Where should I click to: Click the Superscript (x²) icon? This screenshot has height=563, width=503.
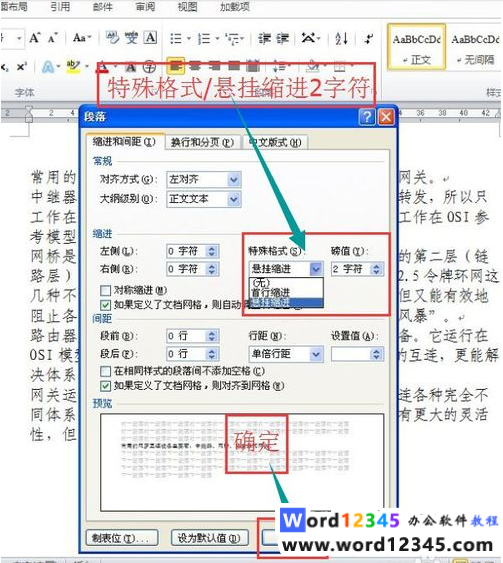[22, 66]
